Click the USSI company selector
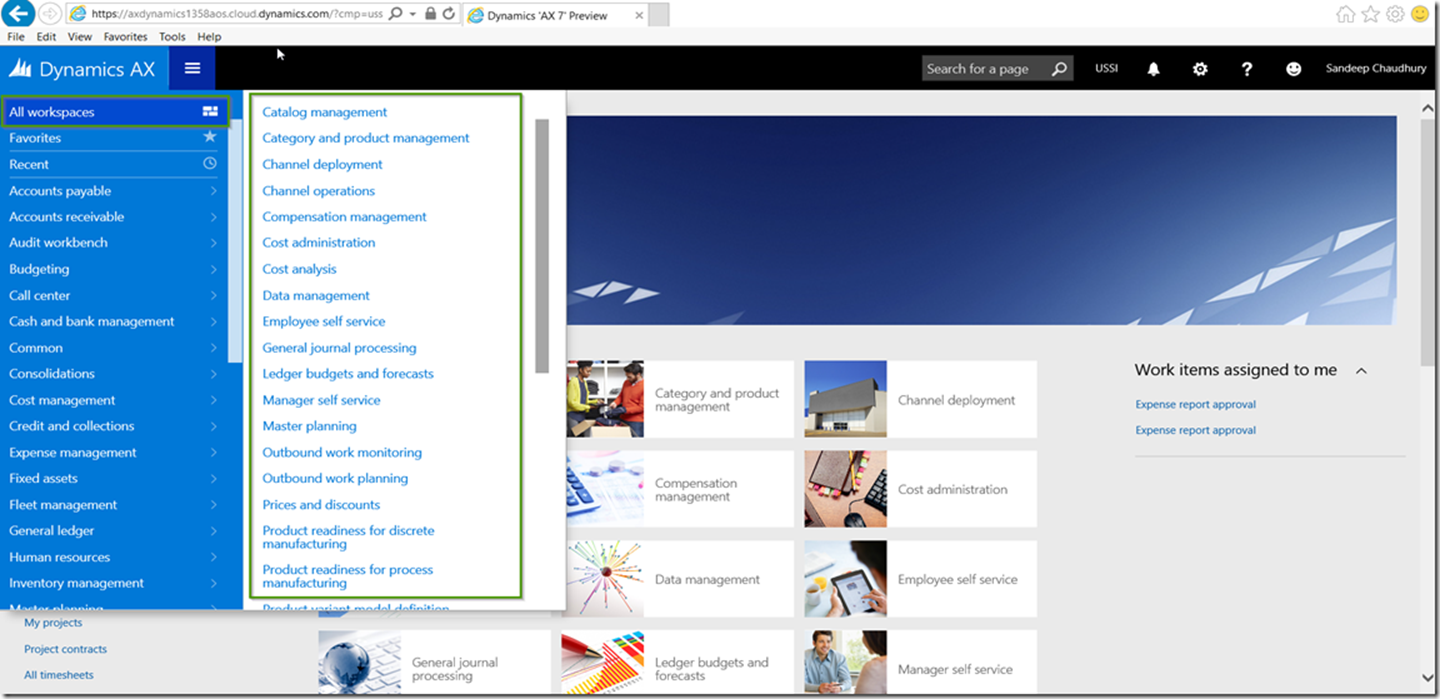The height and width of the screenshot is (699, 1440). (1106, 69)
